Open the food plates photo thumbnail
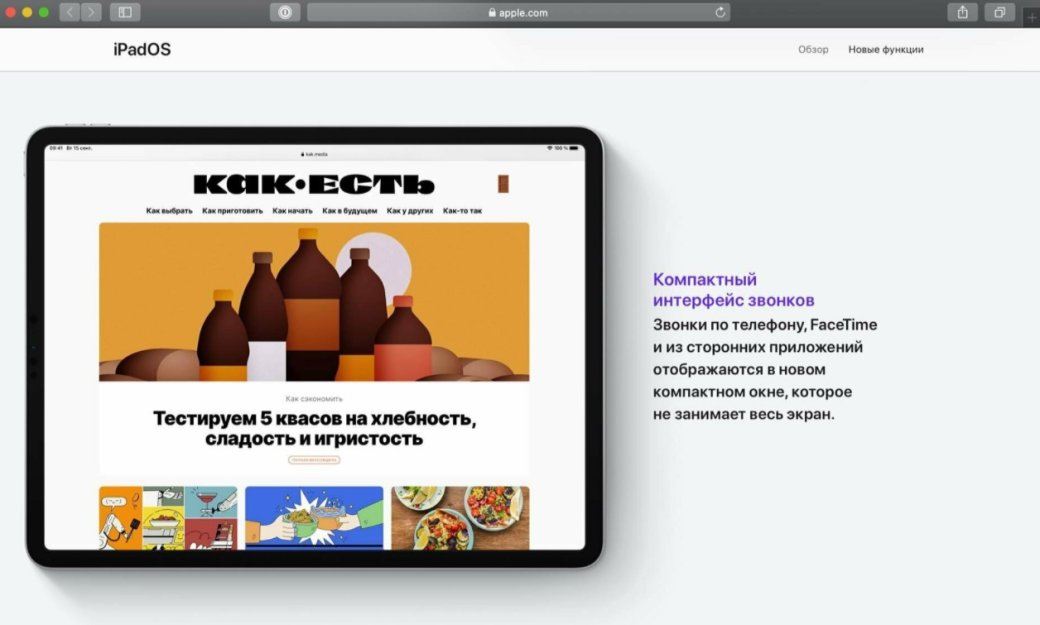 [x=460, y=518]
